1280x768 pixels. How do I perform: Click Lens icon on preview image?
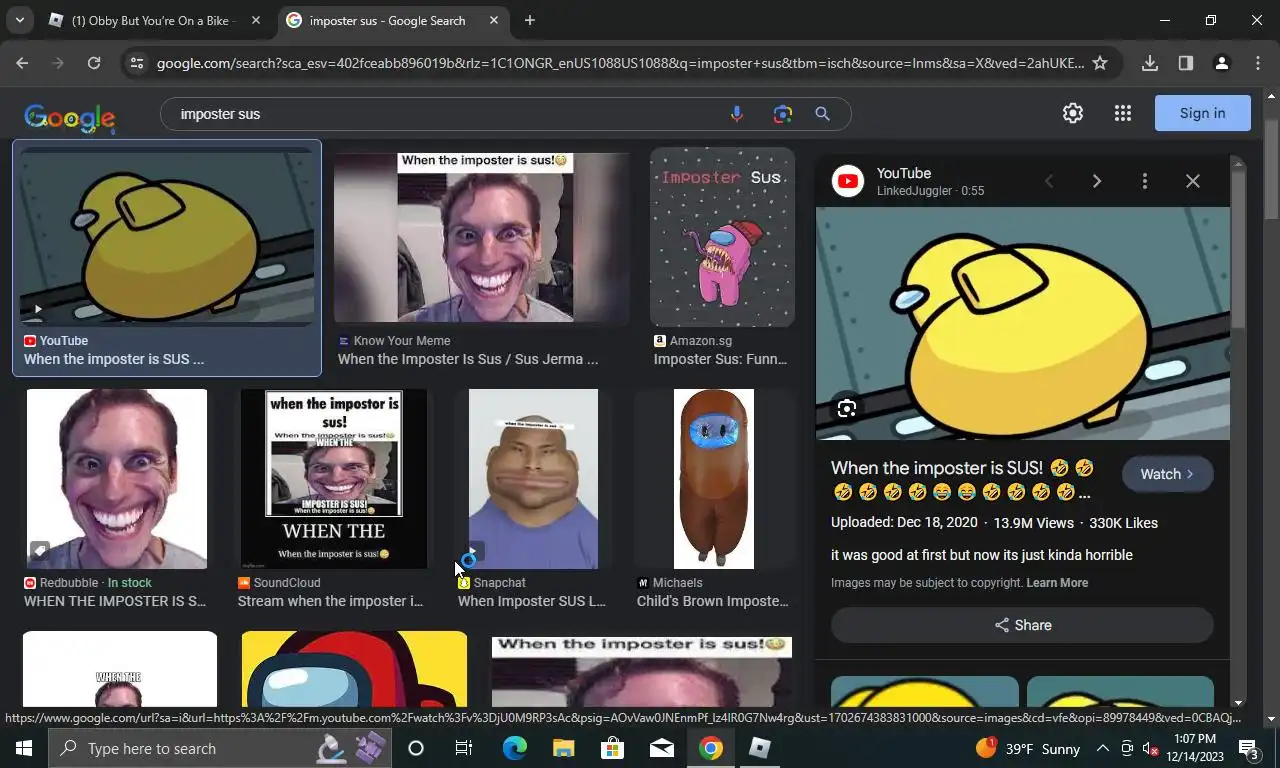[x=847, y=408]
